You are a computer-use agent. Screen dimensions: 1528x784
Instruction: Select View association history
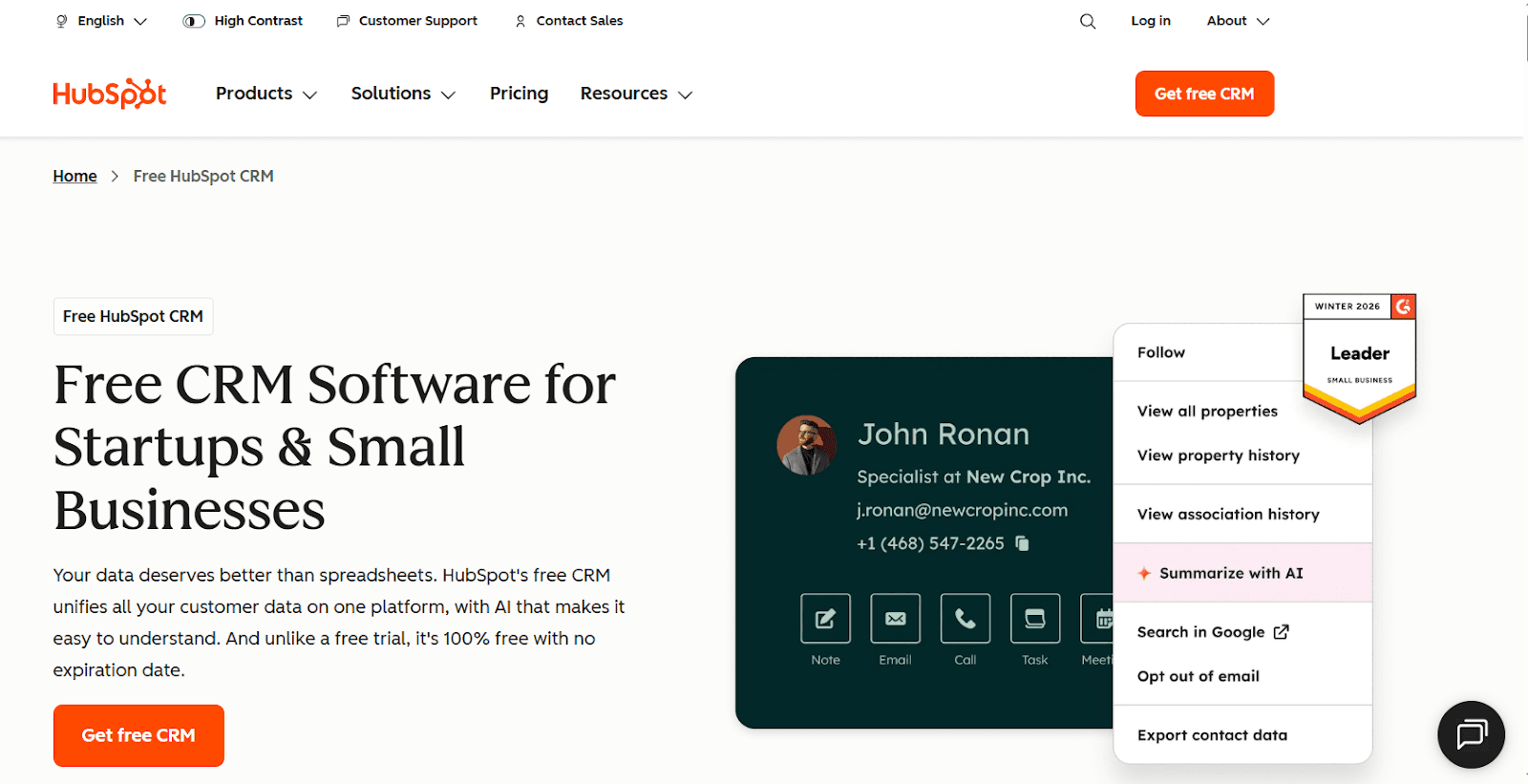coord(1228,514)
